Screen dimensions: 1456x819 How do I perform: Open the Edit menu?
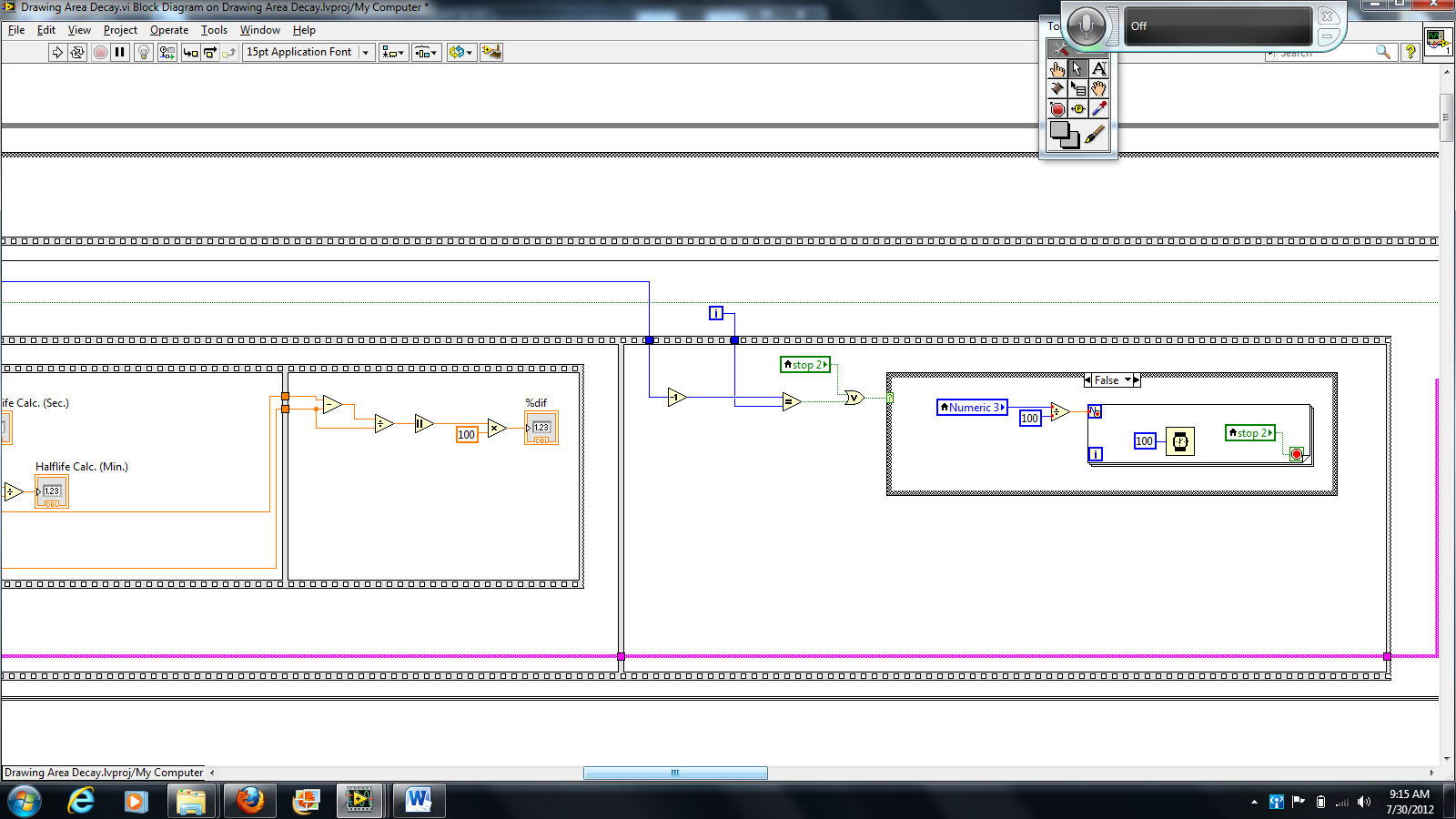pos(46,30)
